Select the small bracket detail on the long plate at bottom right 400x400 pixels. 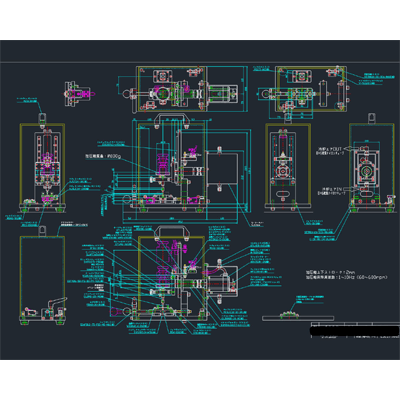pos(289,314)
